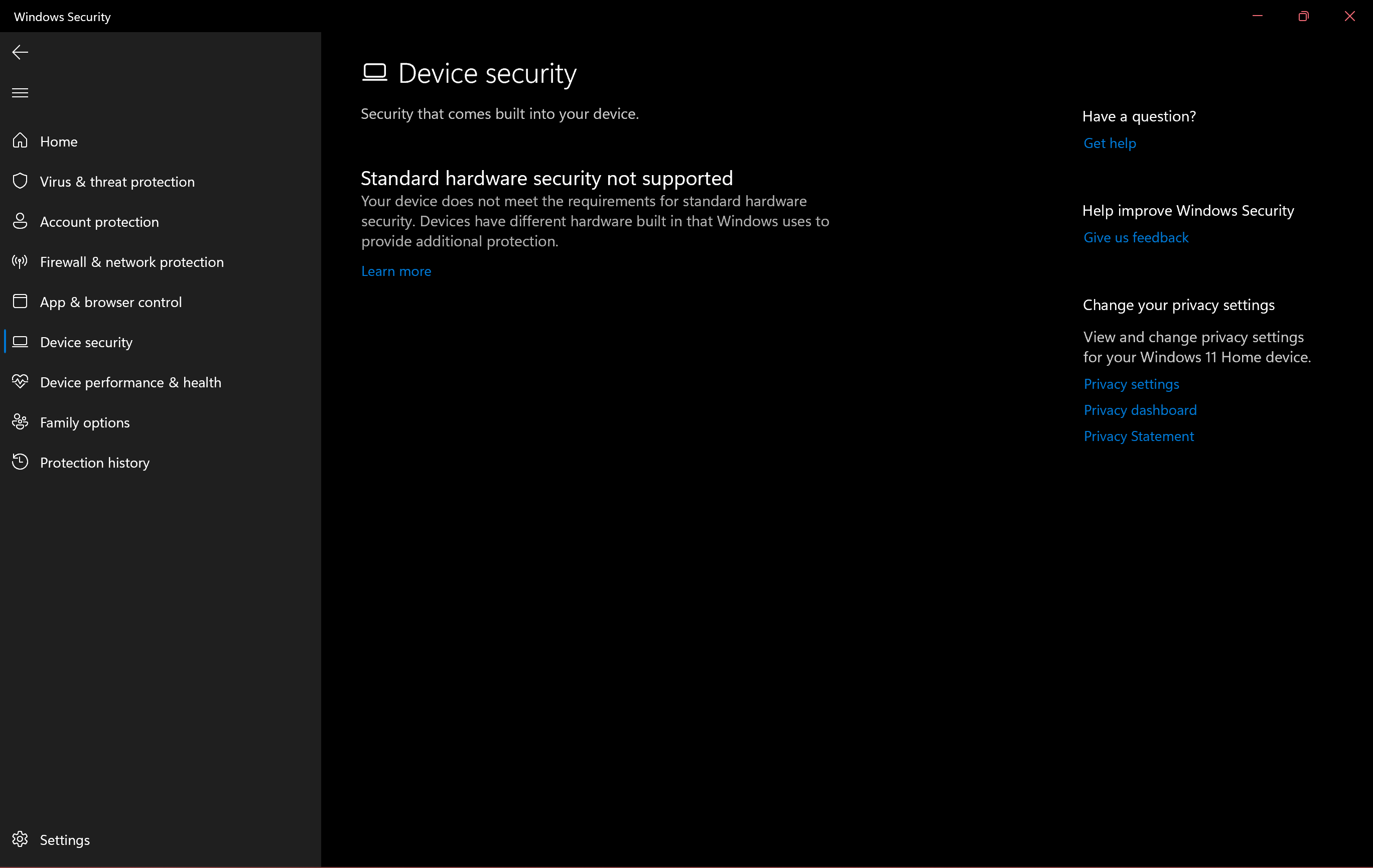Select Protection history from the navigation menu

tap(95, 462)
